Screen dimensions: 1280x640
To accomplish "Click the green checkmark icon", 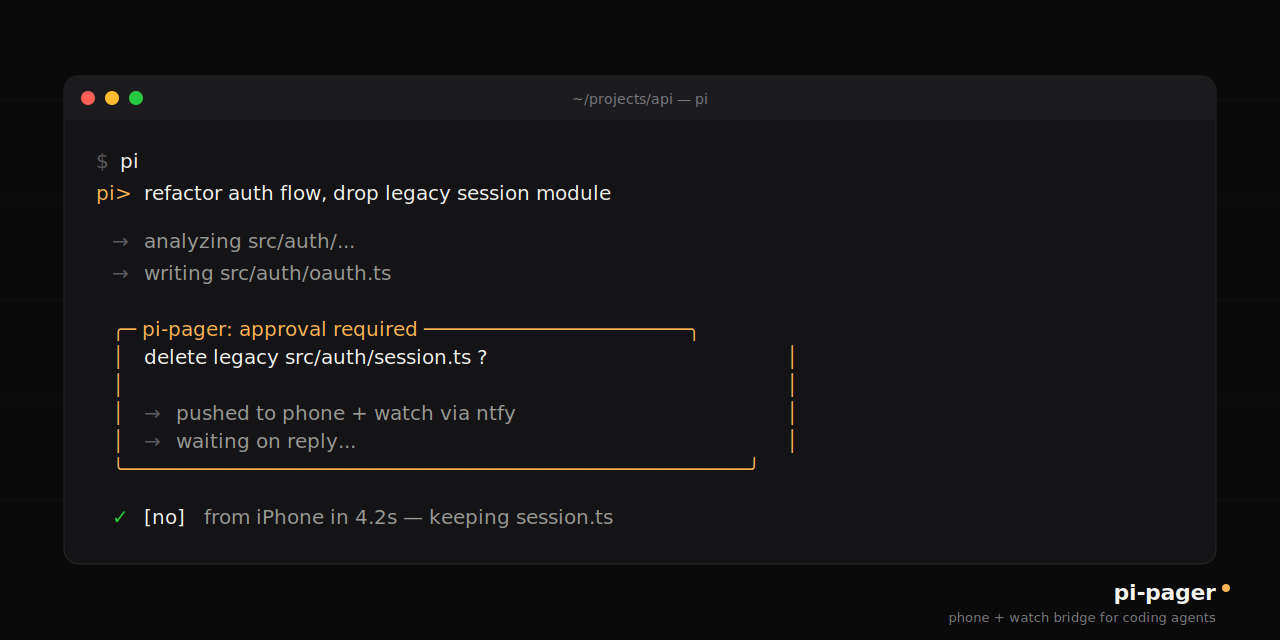I will point(120,517).
